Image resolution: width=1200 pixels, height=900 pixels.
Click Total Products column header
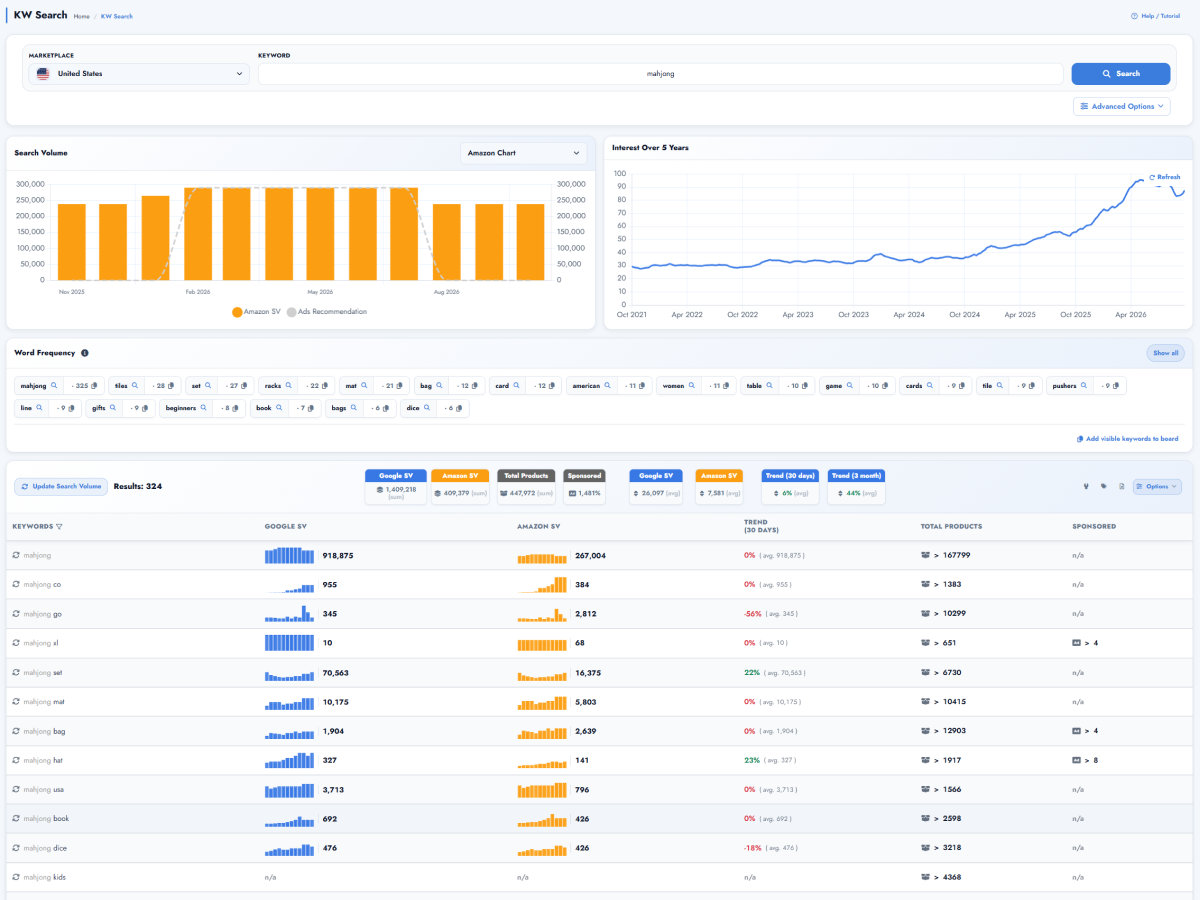pos(951,526)
